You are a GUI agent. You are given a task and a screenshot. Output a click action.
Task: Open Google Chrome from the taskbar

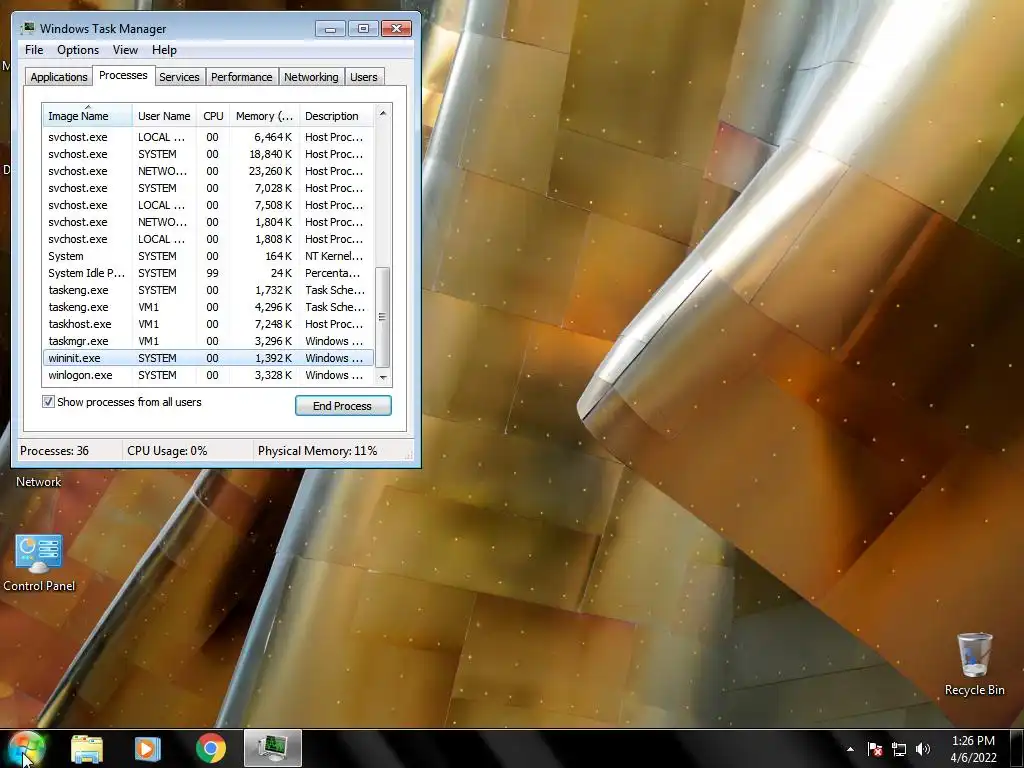[210, 749]
